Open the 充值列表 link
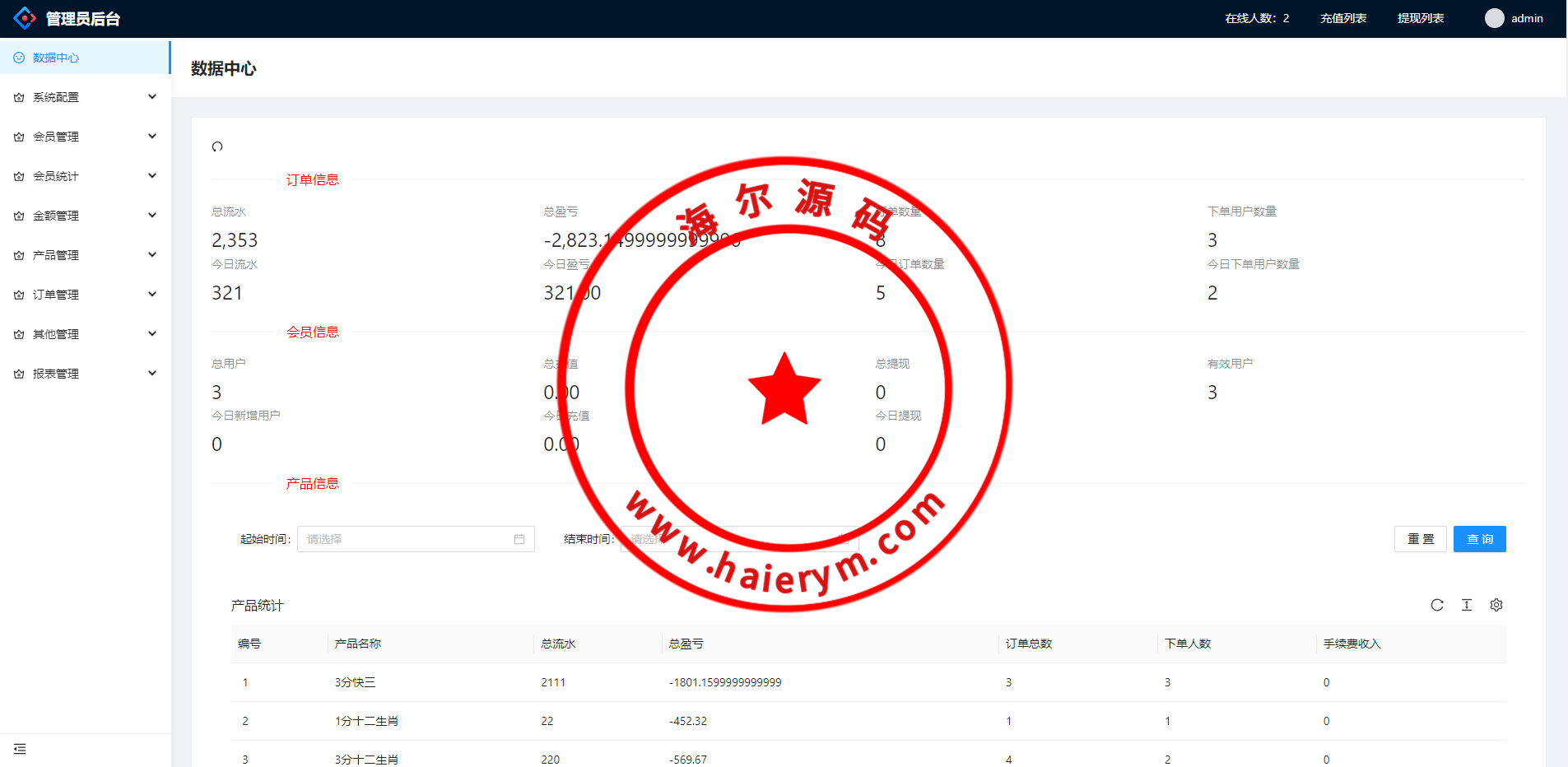 point(1342,18)
